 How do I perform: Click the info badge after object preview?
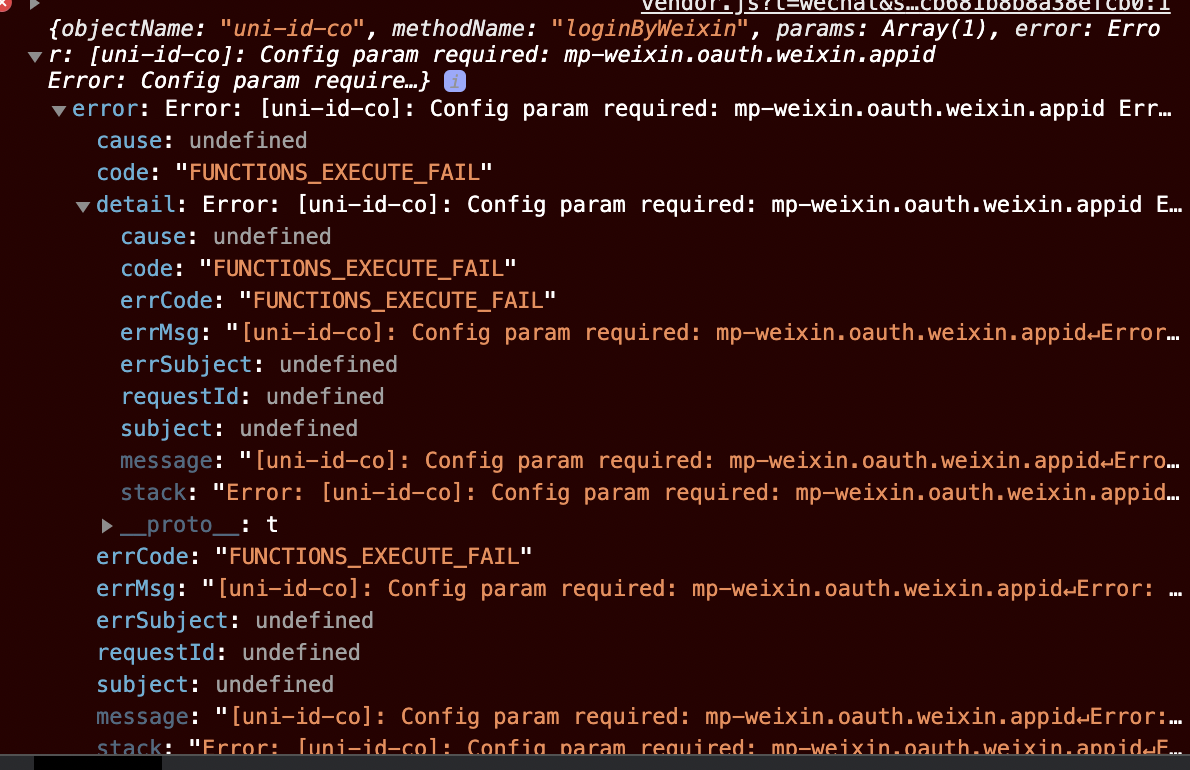(454, 81)
